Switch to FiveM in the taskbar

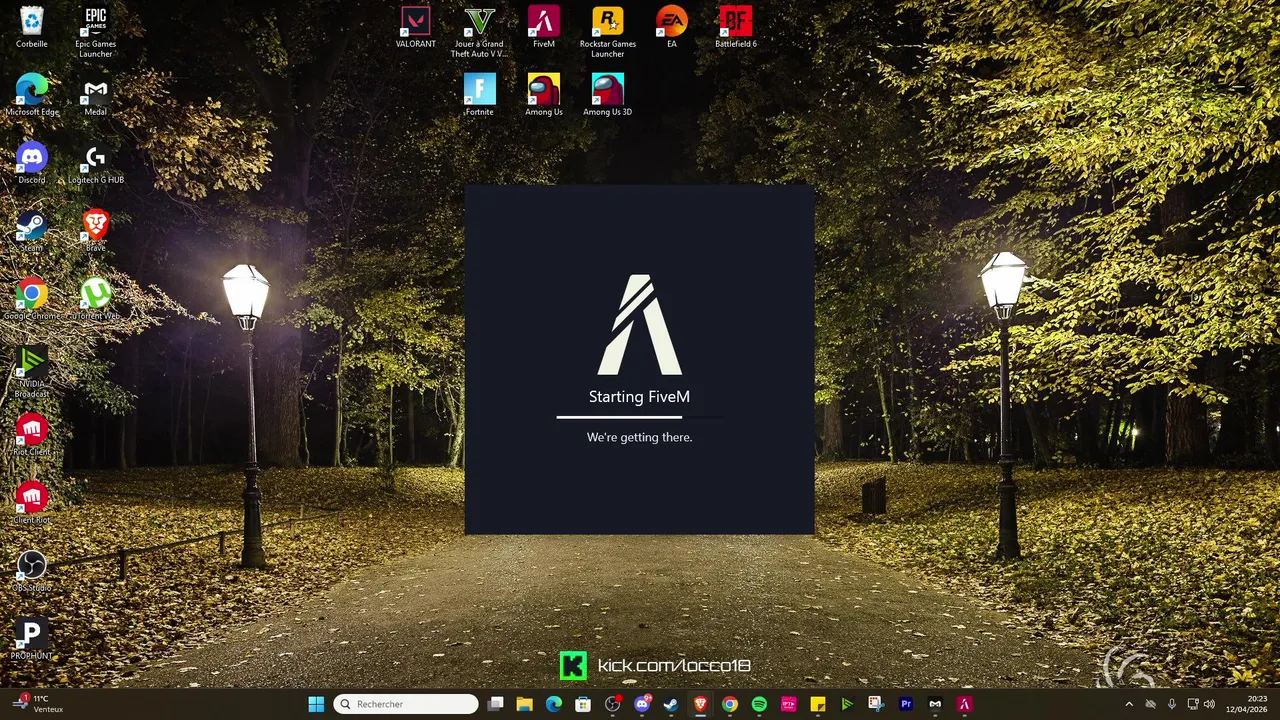[x=964, y=704]
